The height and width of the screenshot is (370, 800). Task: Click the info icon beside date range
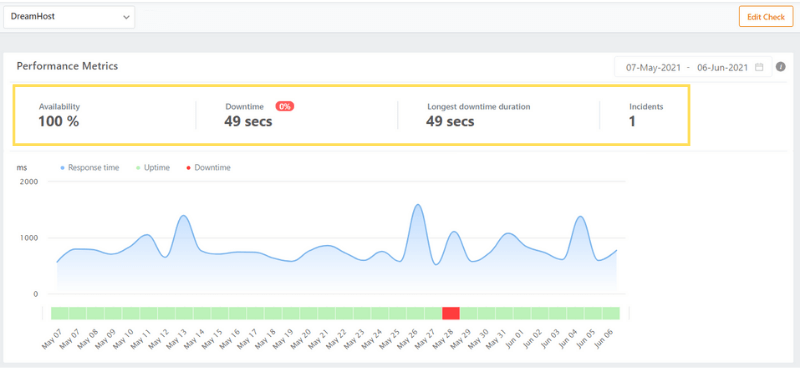pyautogui.click(x=781, y=67)
